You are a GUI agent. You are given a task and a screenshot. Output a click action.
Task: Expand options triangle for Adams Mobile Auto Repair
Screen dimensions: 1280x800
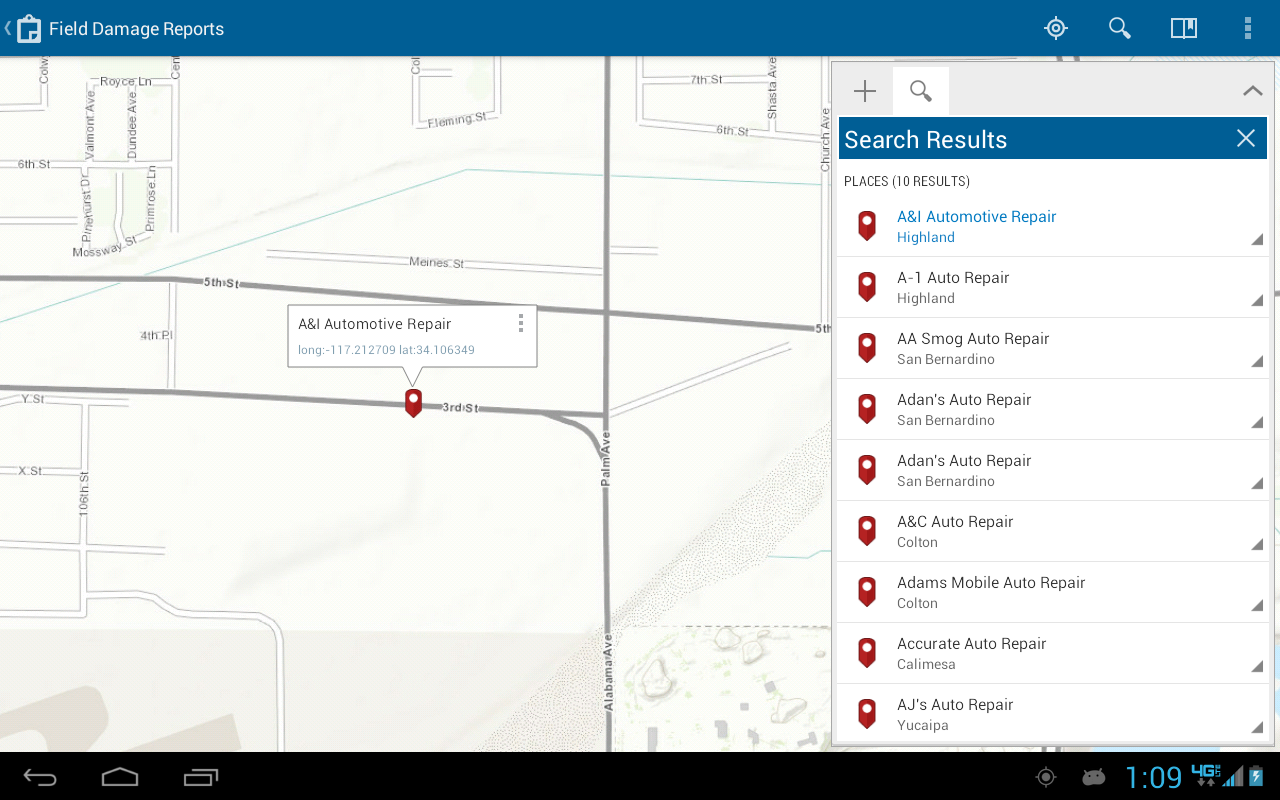point(1257,606)
